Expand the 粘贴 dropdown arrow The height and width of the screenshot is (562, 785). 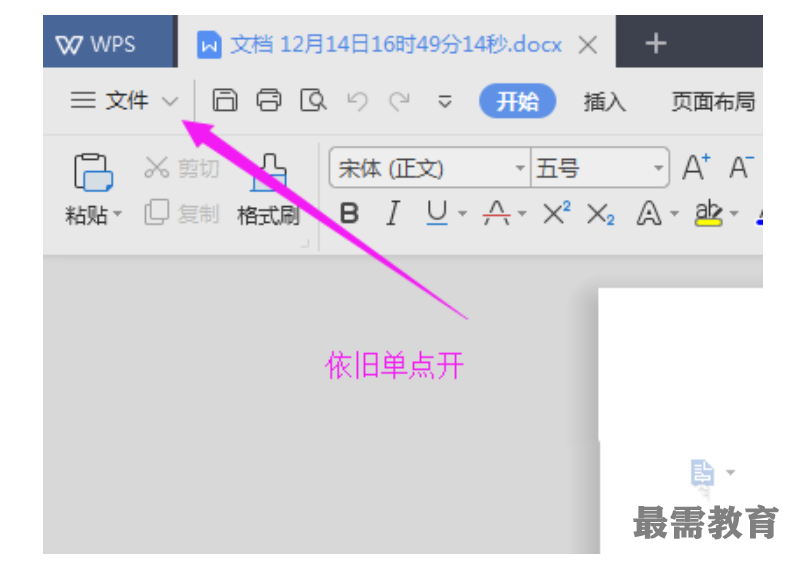click(118, 214)
